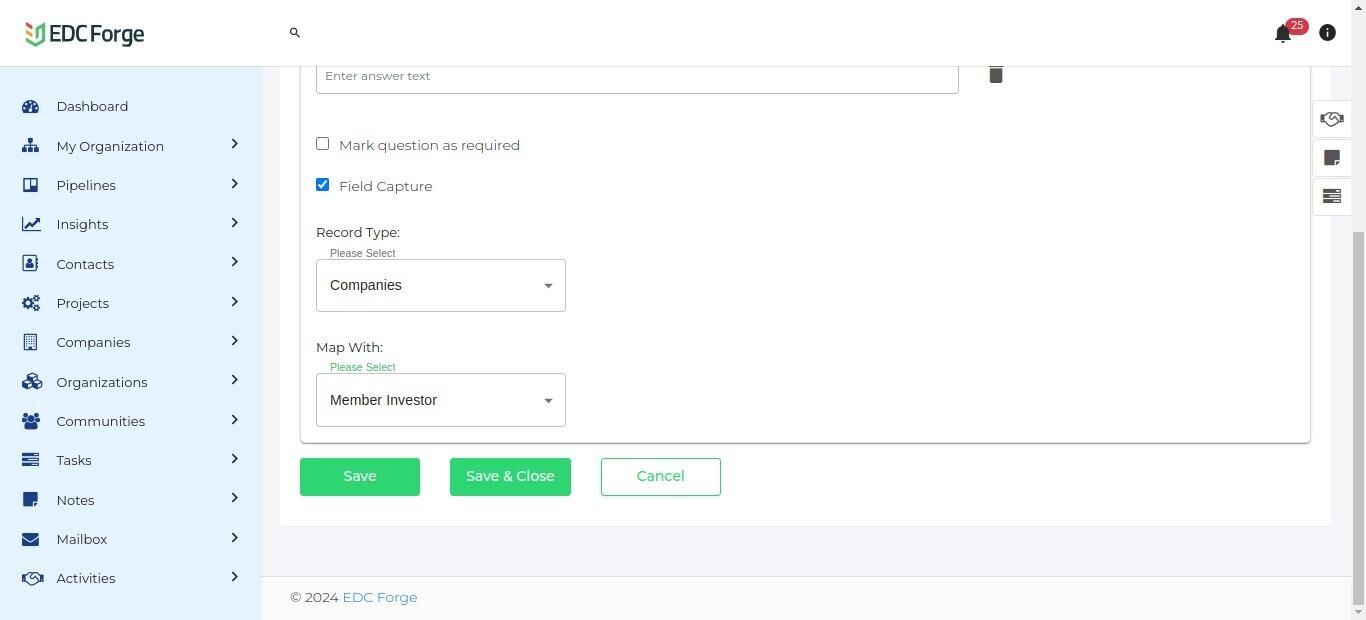Image resolution: width=1366 pixels, height=620 pixels.
Task: Open the Mailbox menu item
Action: (82, 539)
